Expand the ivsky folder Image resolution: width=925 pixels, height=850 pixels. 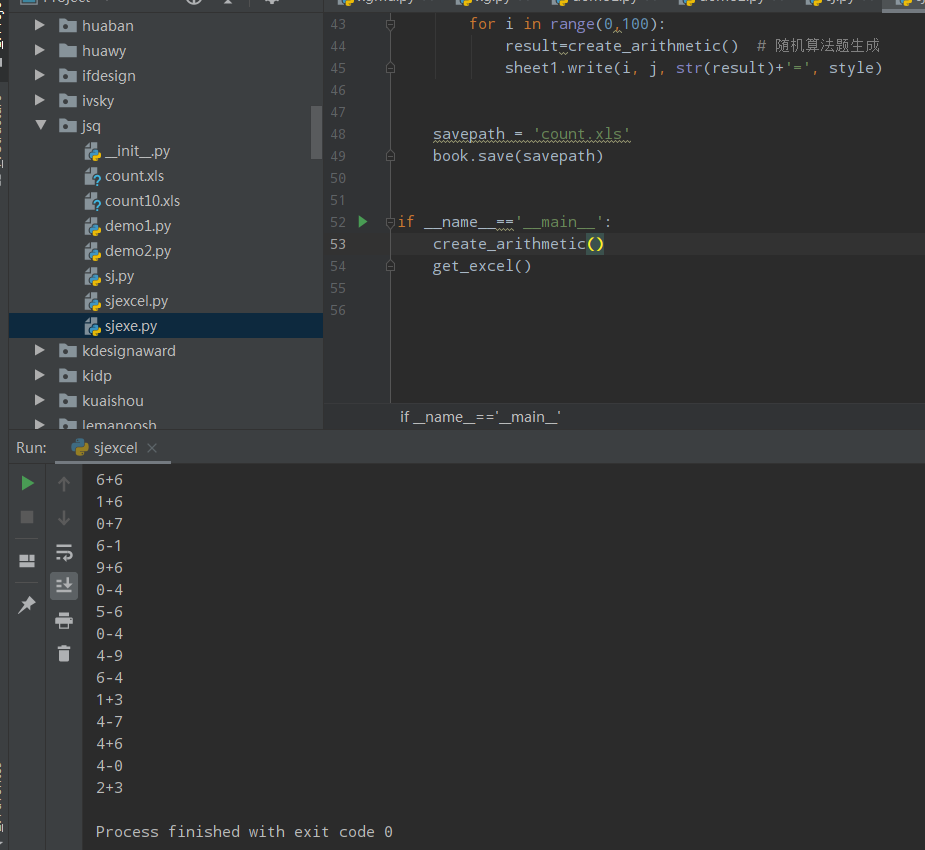[40, 100]
